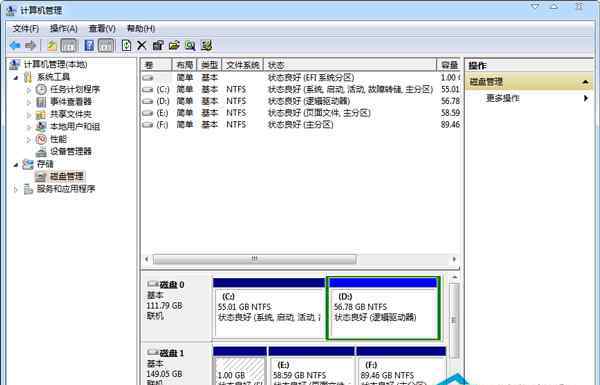
Task: Select the (D:) volume row in list
Action: 300,101
